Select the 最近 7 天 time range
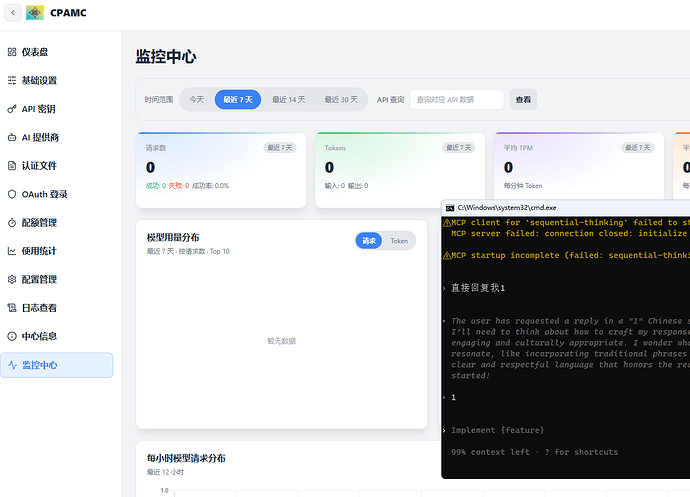Image resolution: width=690 pixels, height=497 pixels. (x=238, y=99)
